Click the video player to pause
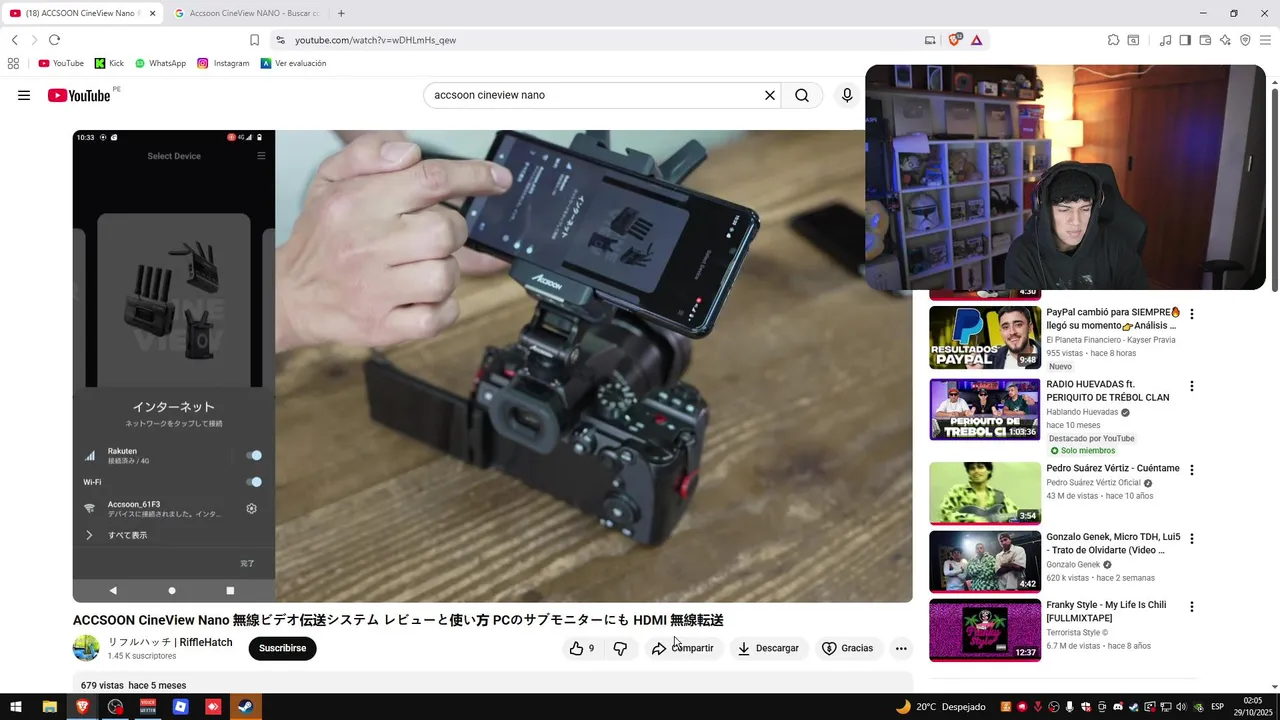 click(x=492, y=366)
